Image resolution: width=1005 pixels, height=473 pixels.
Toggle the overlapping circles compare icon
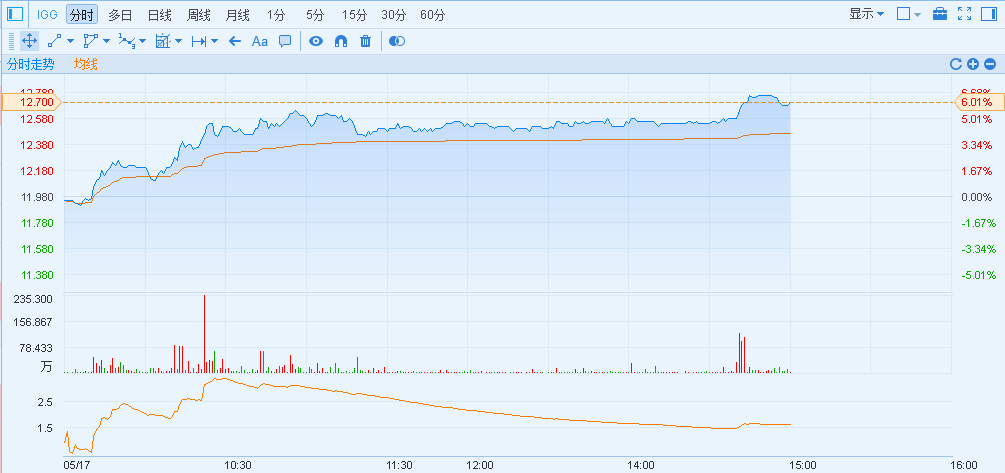tap(397, 41)
